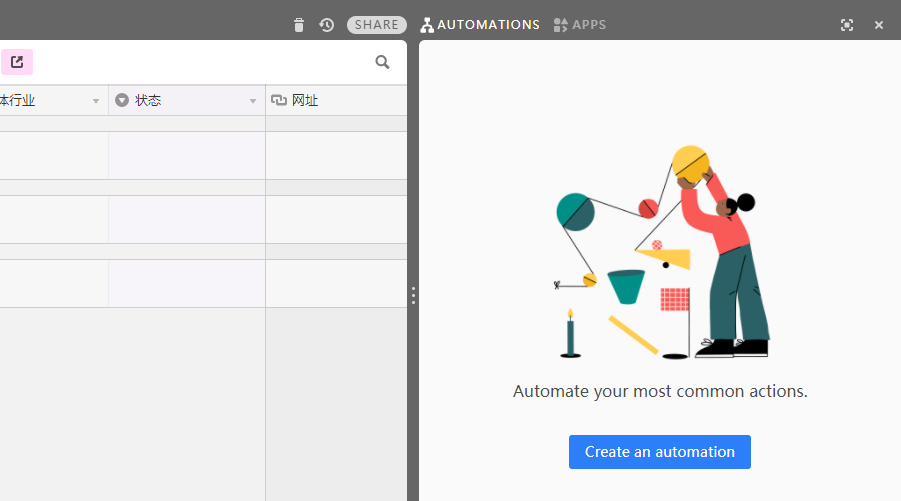
Task: Click the Automations icon beside its label
Action: [x=427, y=25]
